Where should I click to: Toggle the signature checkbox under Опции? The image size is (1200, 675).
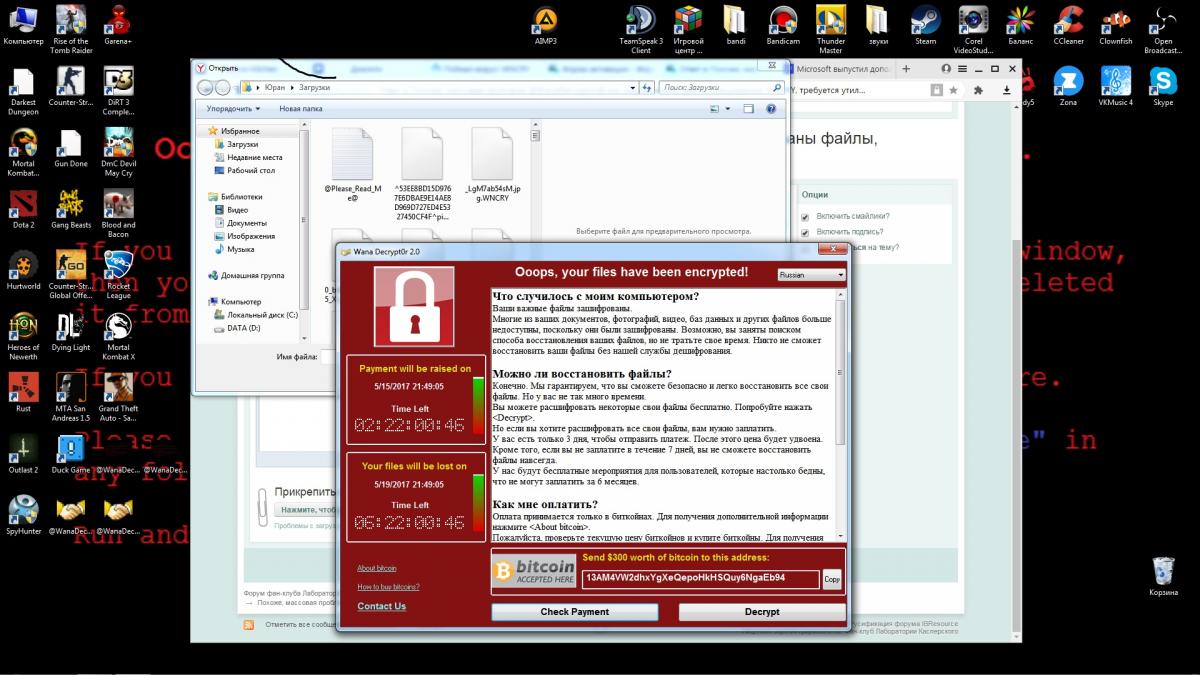click(804, 232)
